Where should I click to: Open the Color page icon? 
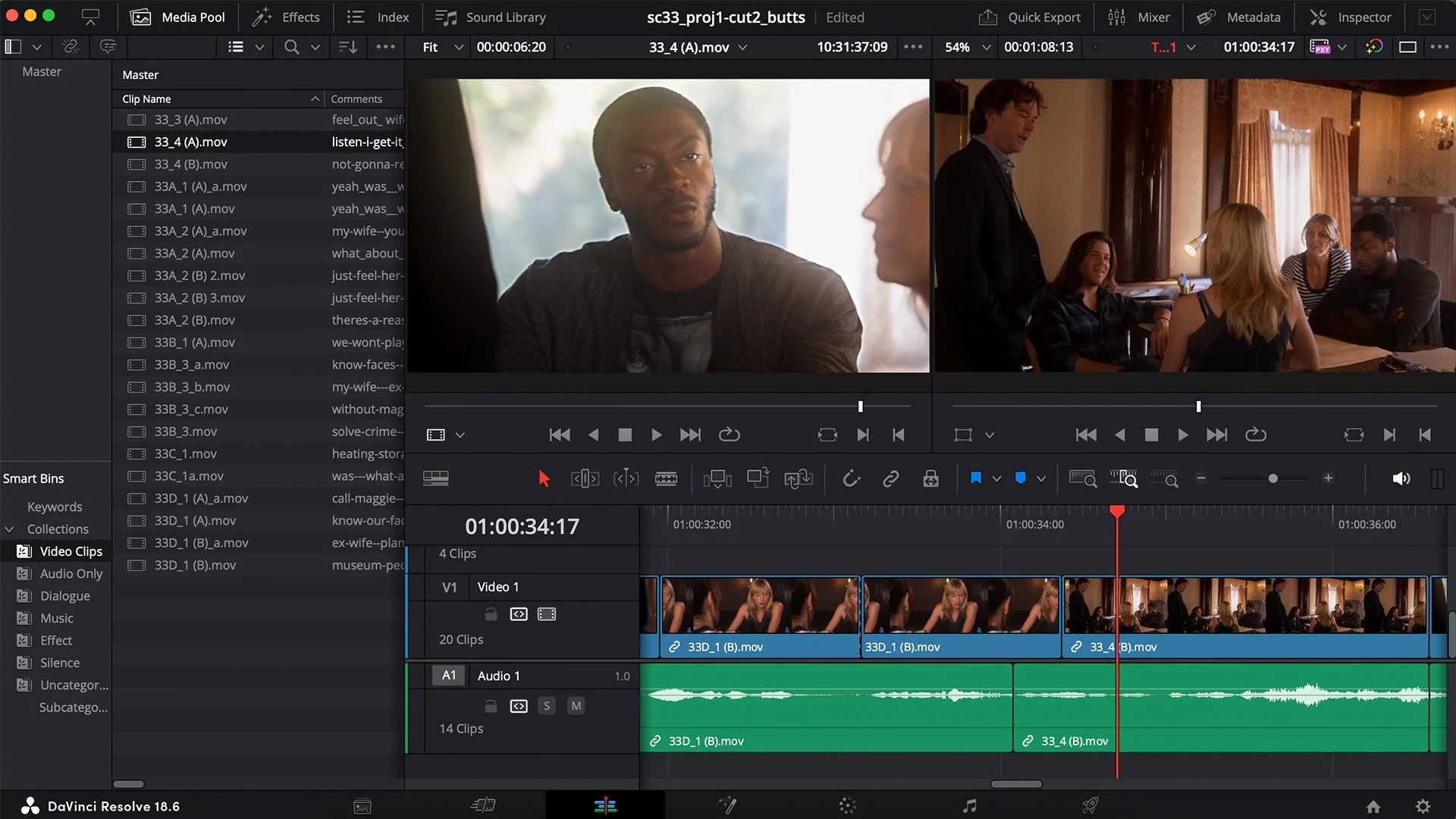click(x=847, y=805)
